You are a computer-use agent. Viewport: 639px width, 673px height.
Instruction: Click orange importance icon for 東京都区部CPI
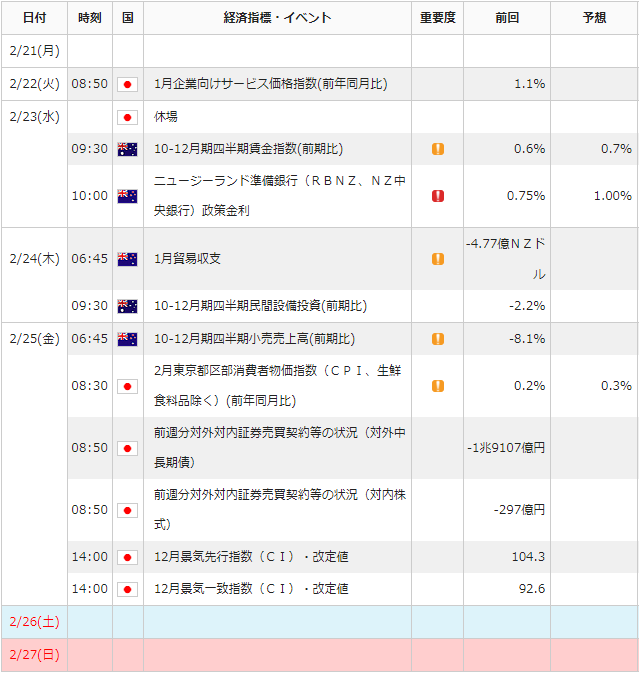click(x=438, y=386)
